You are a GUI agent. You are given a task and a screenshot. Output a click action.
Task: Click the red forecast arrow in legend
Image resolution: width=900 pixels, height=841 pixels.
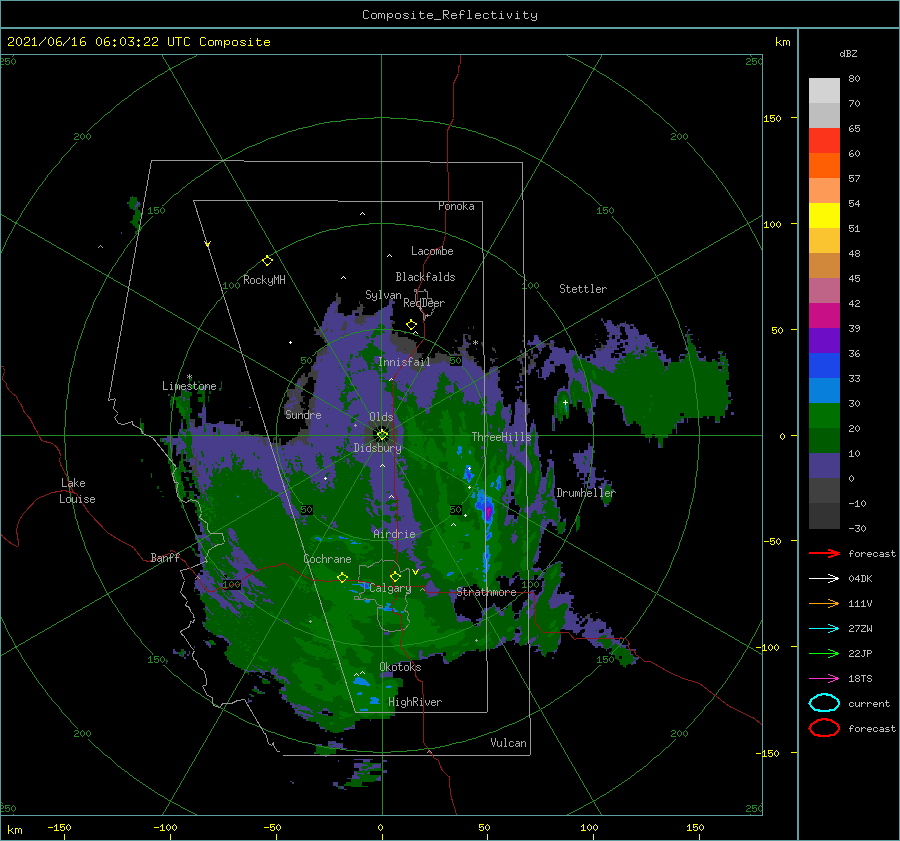coord(824,553)
